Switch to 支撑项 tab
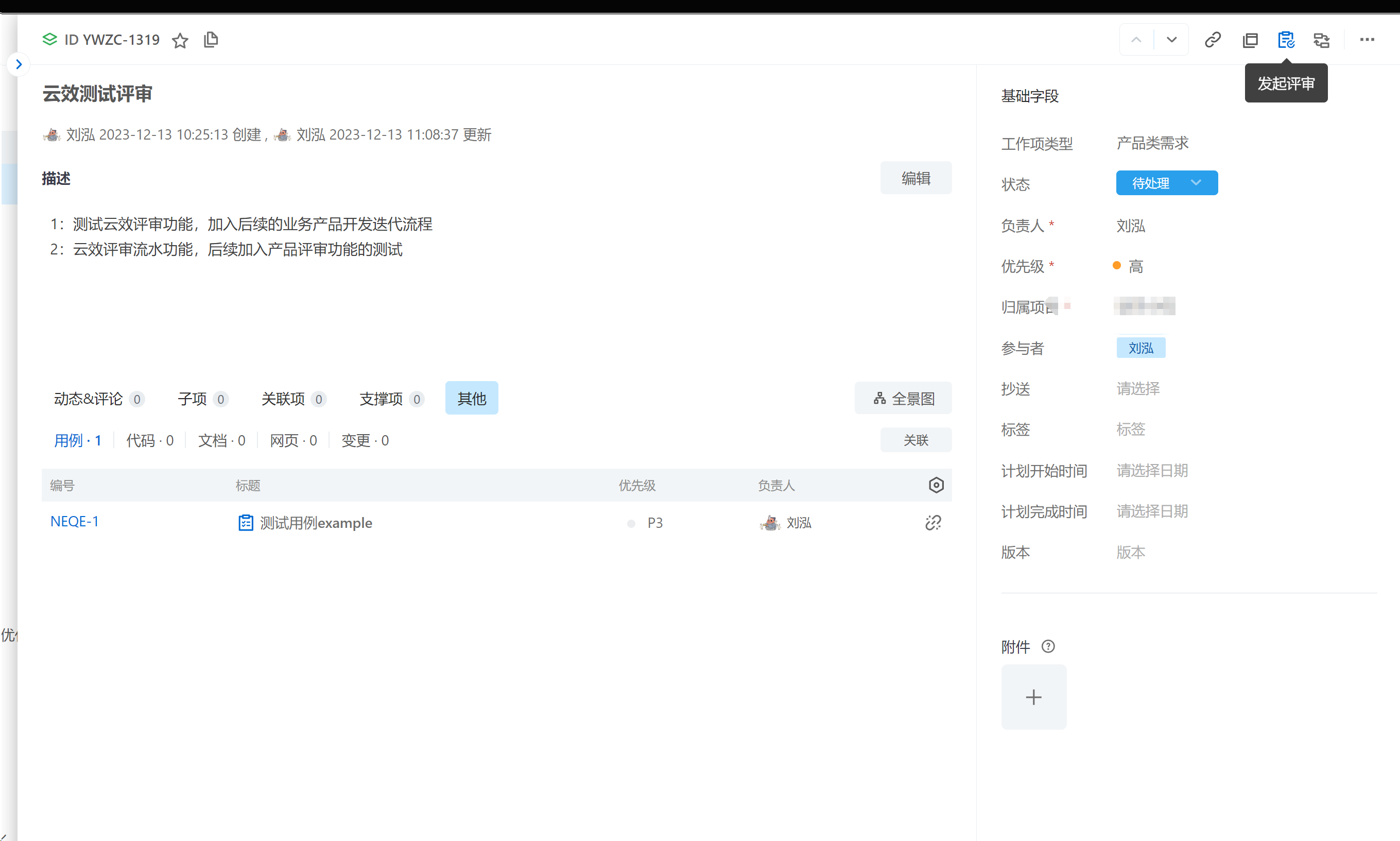This screenshot has width=1400, height=841. point(391,399)
